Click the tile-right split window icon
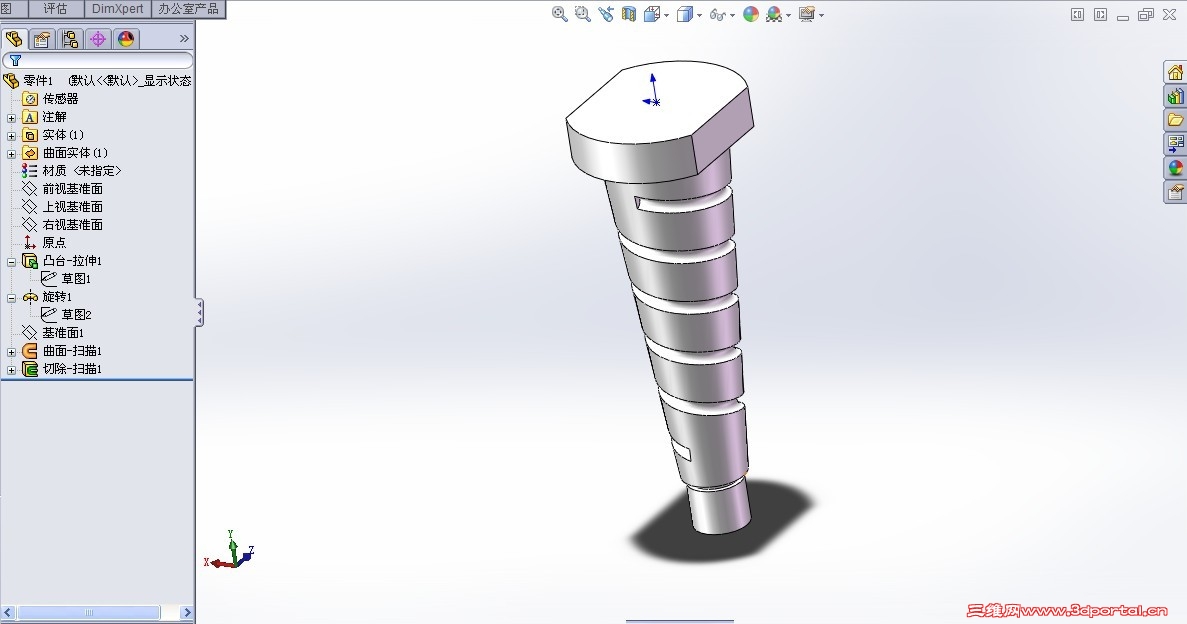The width and height of the screenshot is (1187, 624). coord(1100,14)
